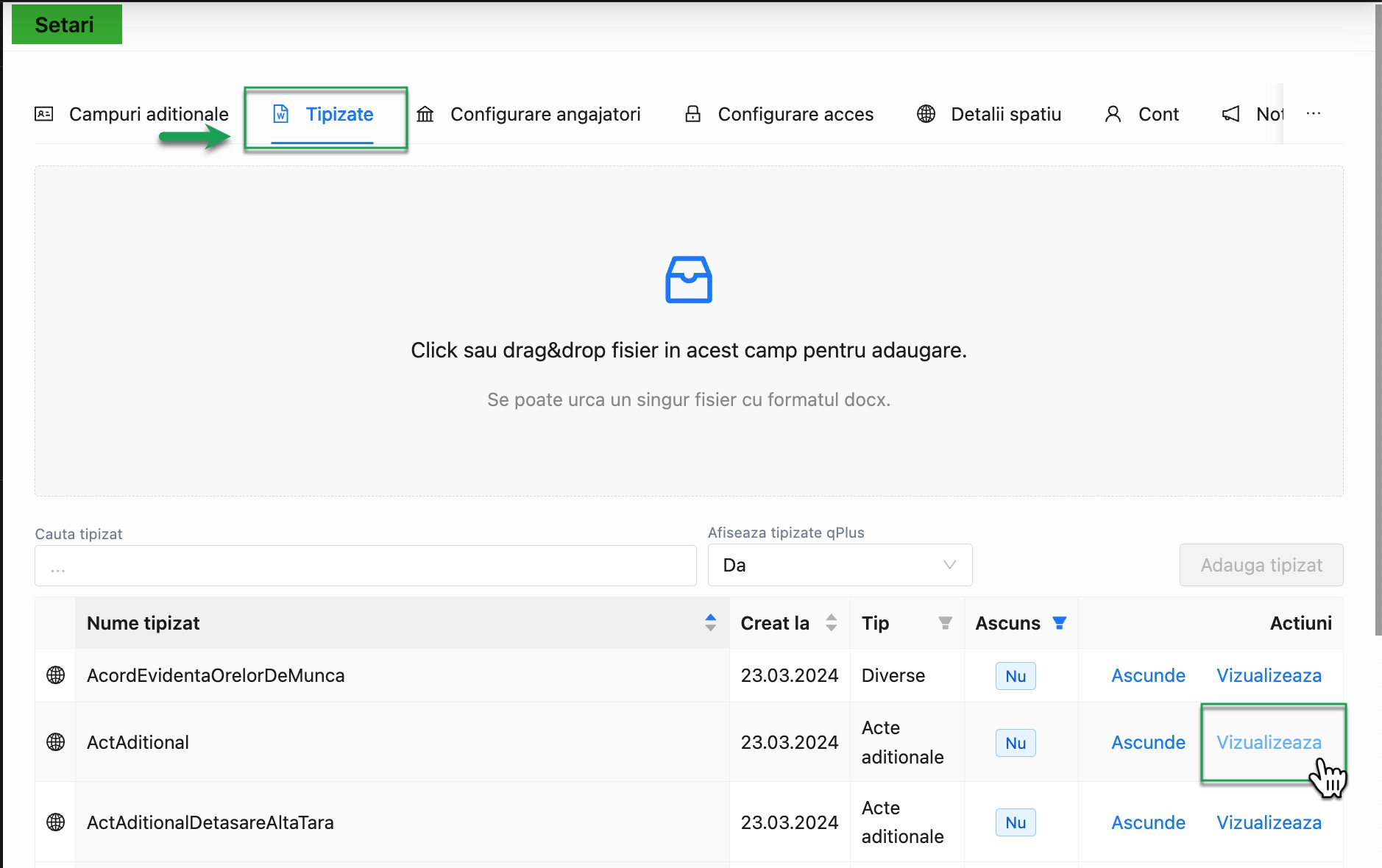Image resolution: width=1382 pixels, height=868 pixels.
Task: Open the Tip column filter
Action: [x=946, y=623]
